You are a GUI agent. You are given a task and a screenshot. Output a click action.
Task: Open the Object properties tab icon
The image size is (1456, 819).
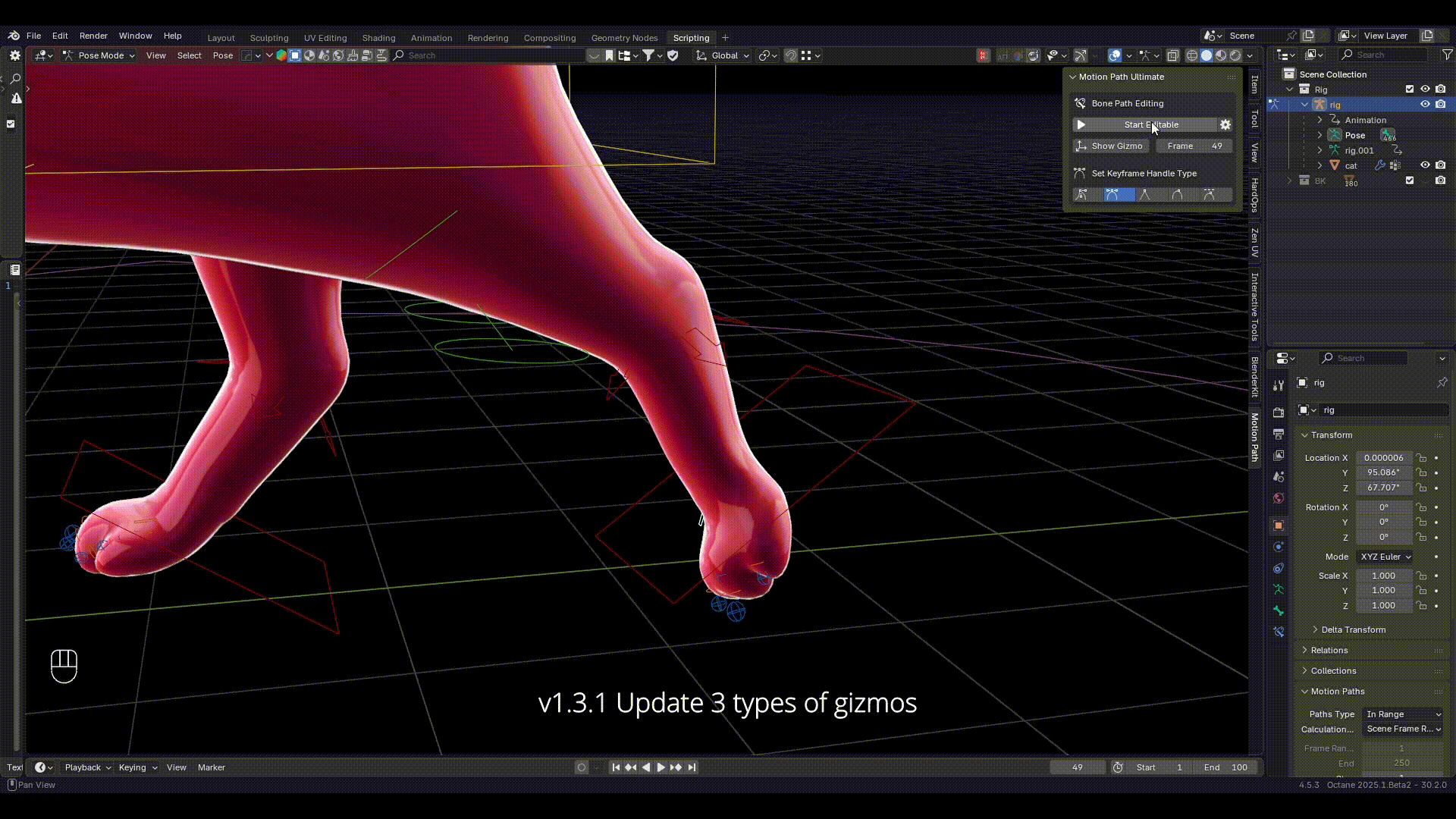pyautogui.click(x=1279, y=525)
